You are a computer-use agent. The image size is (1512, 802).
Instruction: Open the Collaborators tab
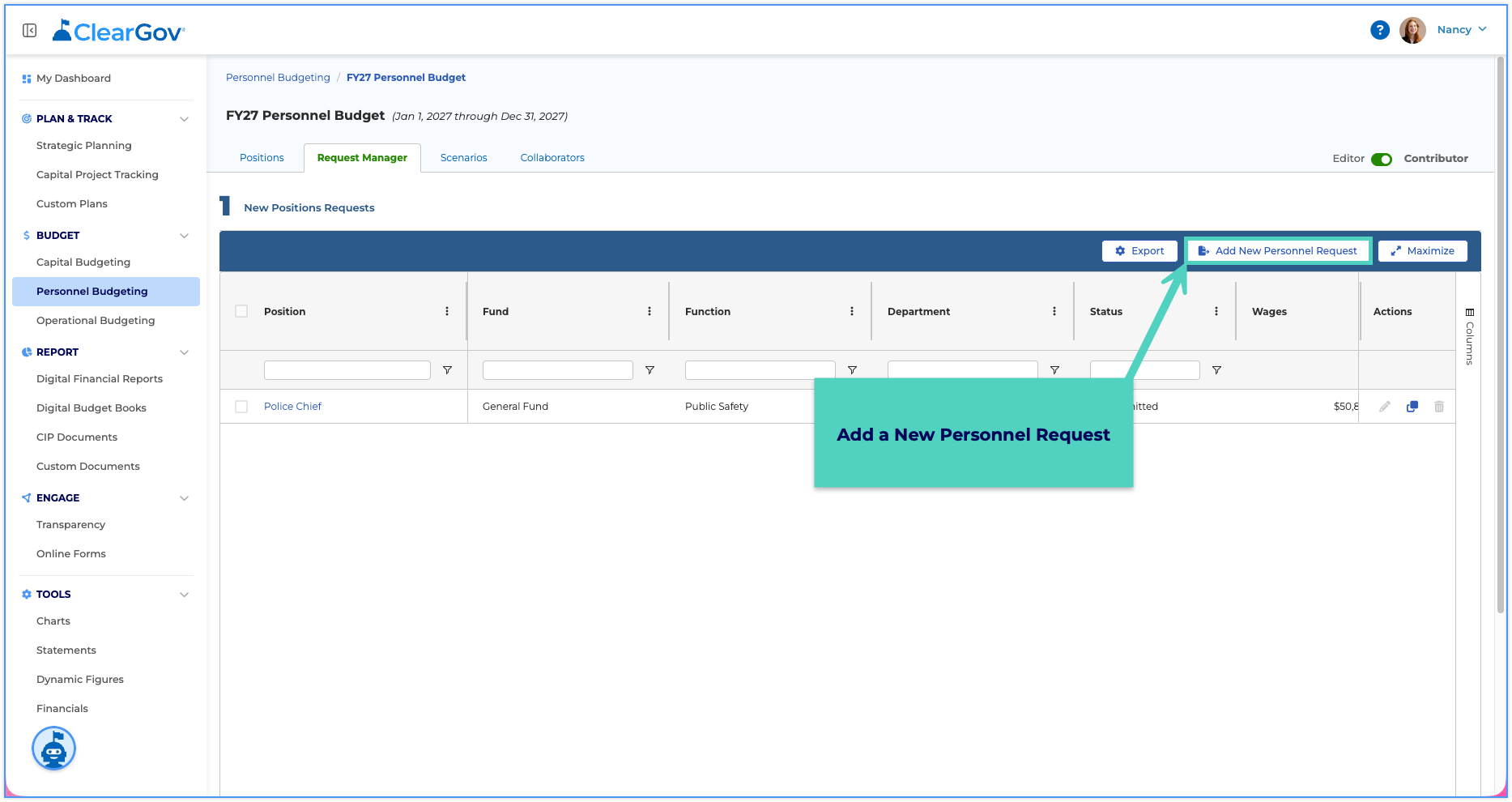(552, 158)
